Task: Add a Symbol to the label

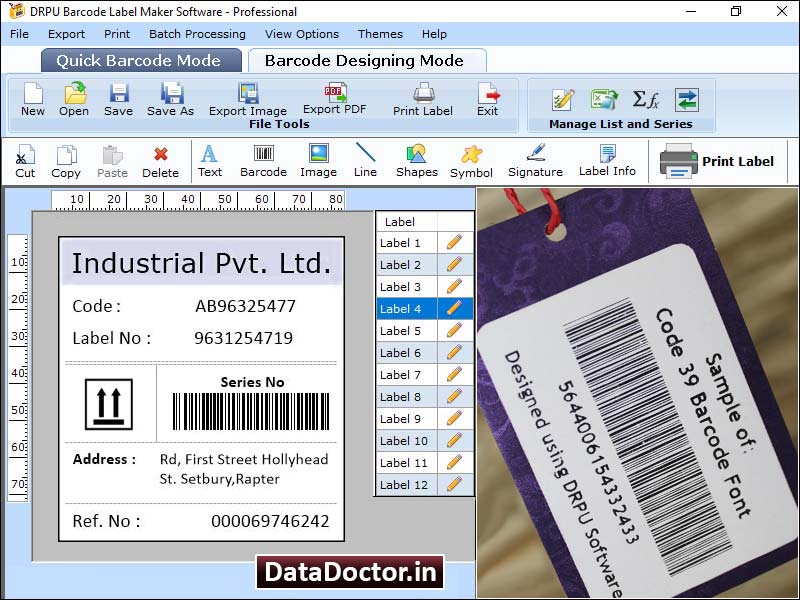Action: tap(471, 160)
